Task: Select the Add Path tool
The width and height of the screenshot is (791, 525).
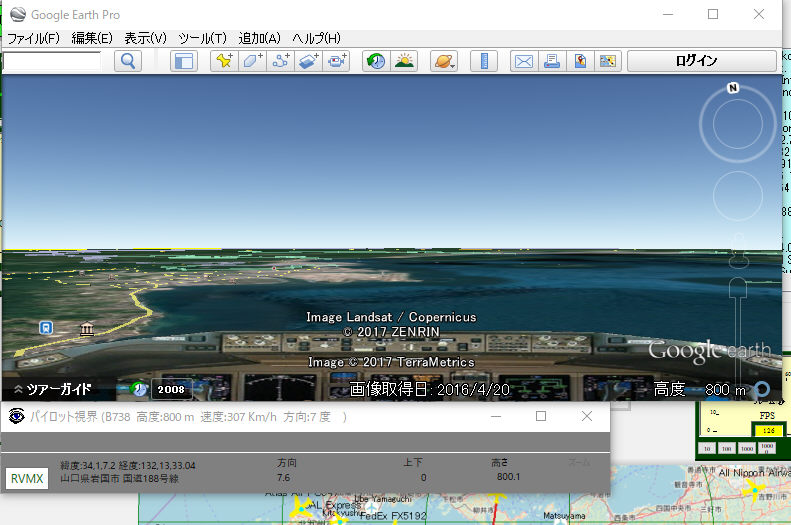Action: click(x=281, y=61)
